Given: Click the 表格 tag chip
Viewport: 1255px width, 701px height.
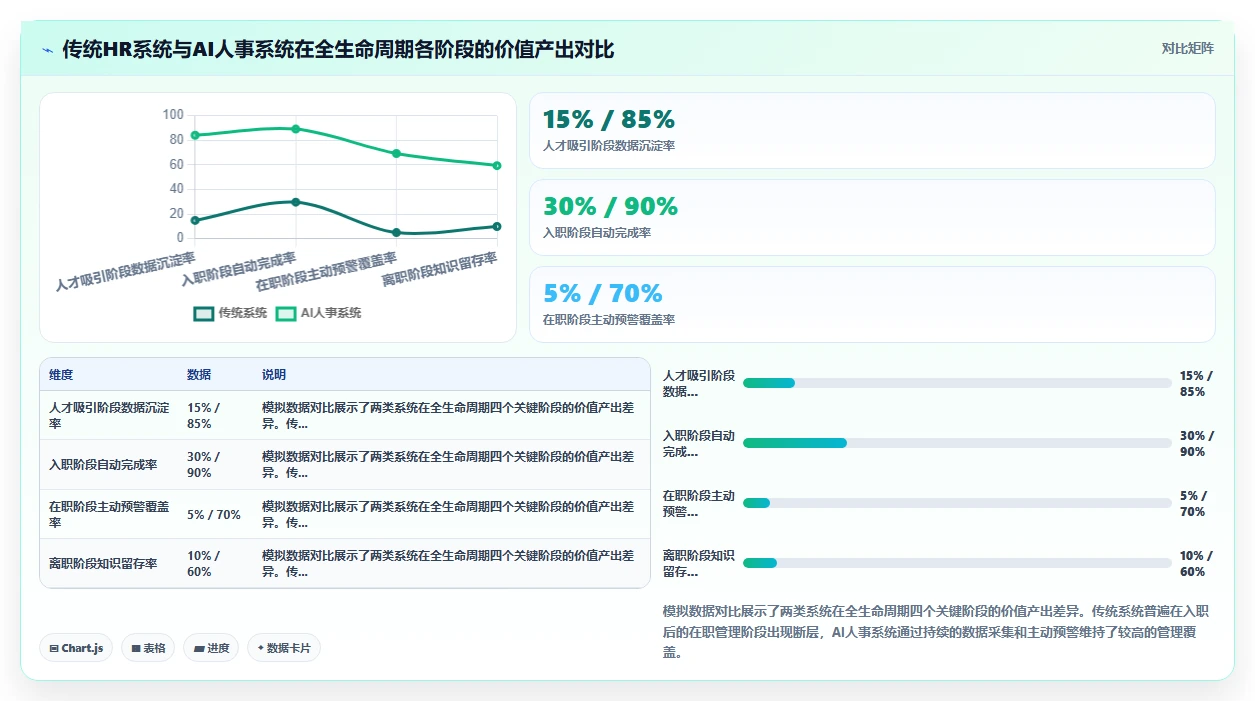Looking at the screenshot, I should (148, 648).
